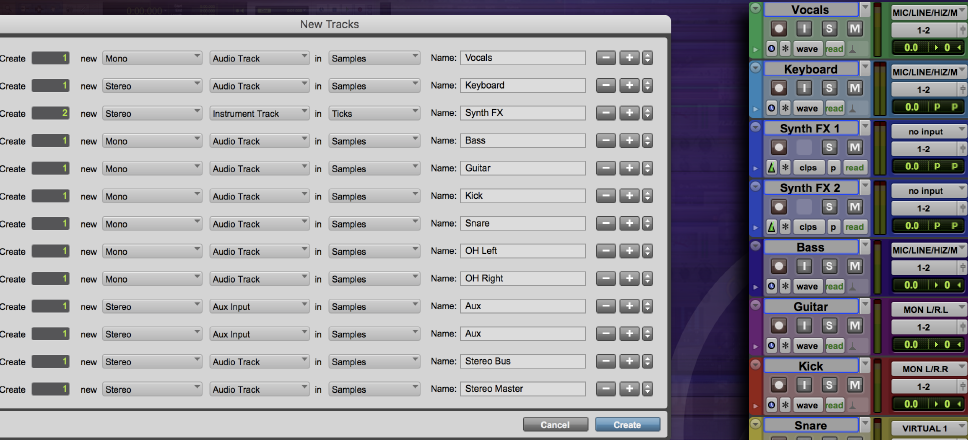This screenshot has height=440, width=968.
Task: Click the row reorder stepper on OH Left row
Action: [x=647, y=251]
